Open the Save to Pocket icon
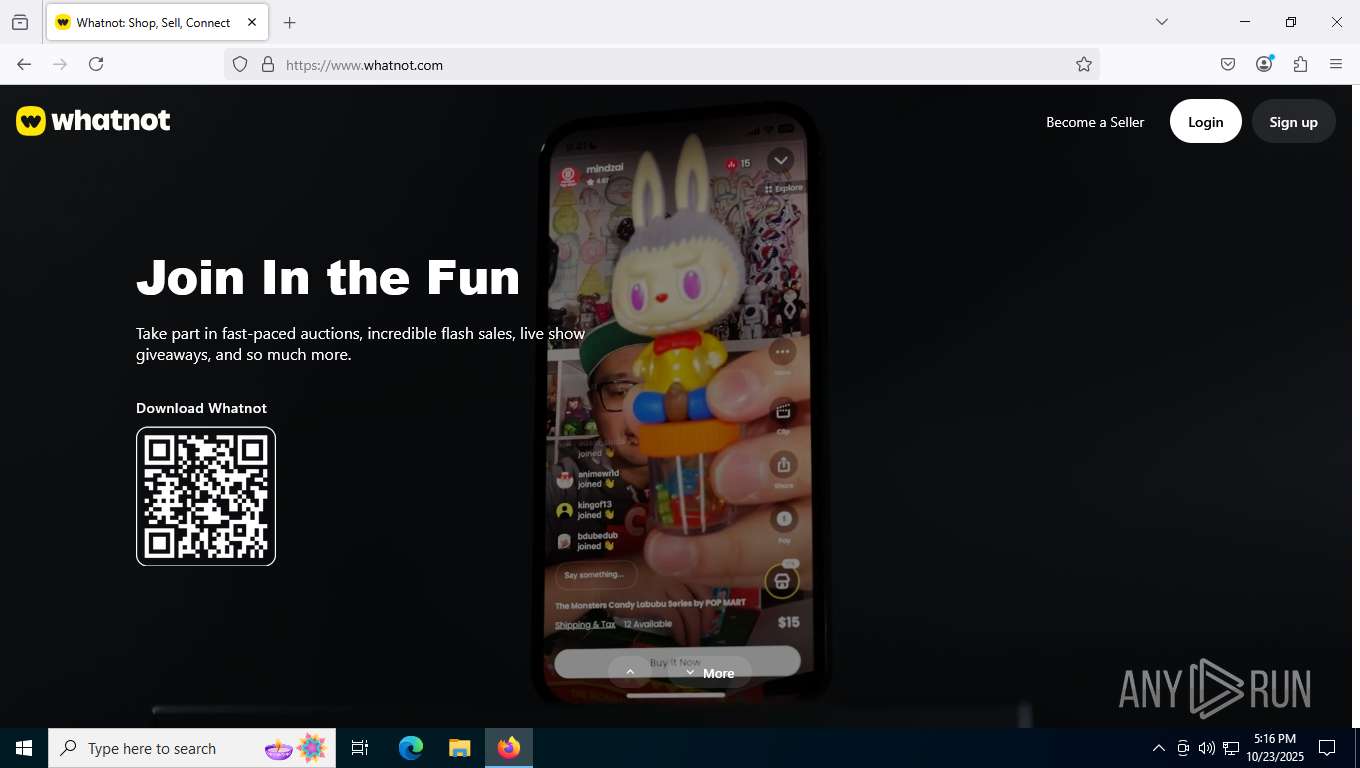 (1228, 64)
